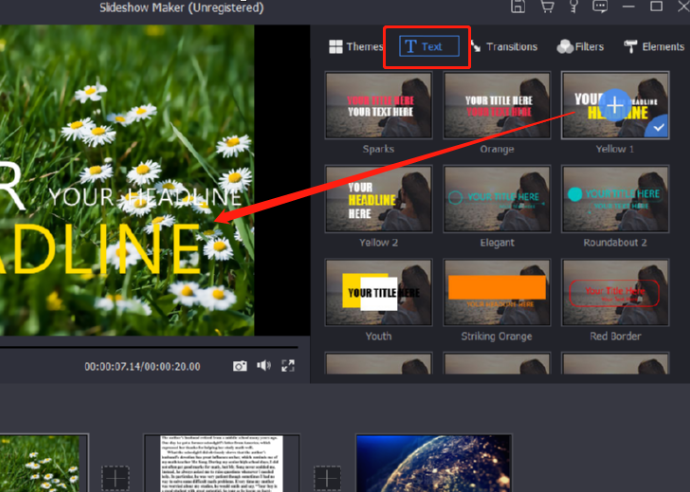The image size is (690, 492).
Task: Open the shopping cart purchase icon
Action: [547, 6]
